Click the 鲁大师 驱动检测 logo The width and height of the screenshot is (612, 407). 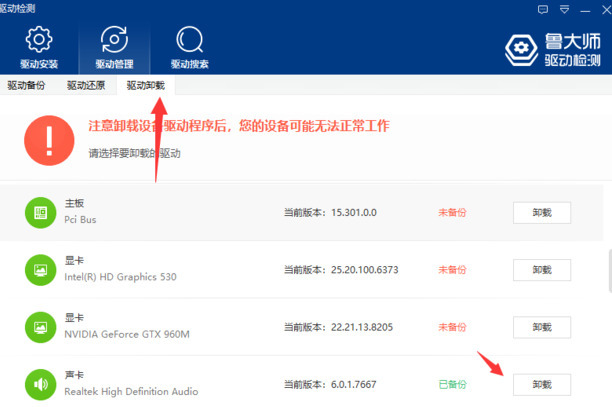pos(553,50)
